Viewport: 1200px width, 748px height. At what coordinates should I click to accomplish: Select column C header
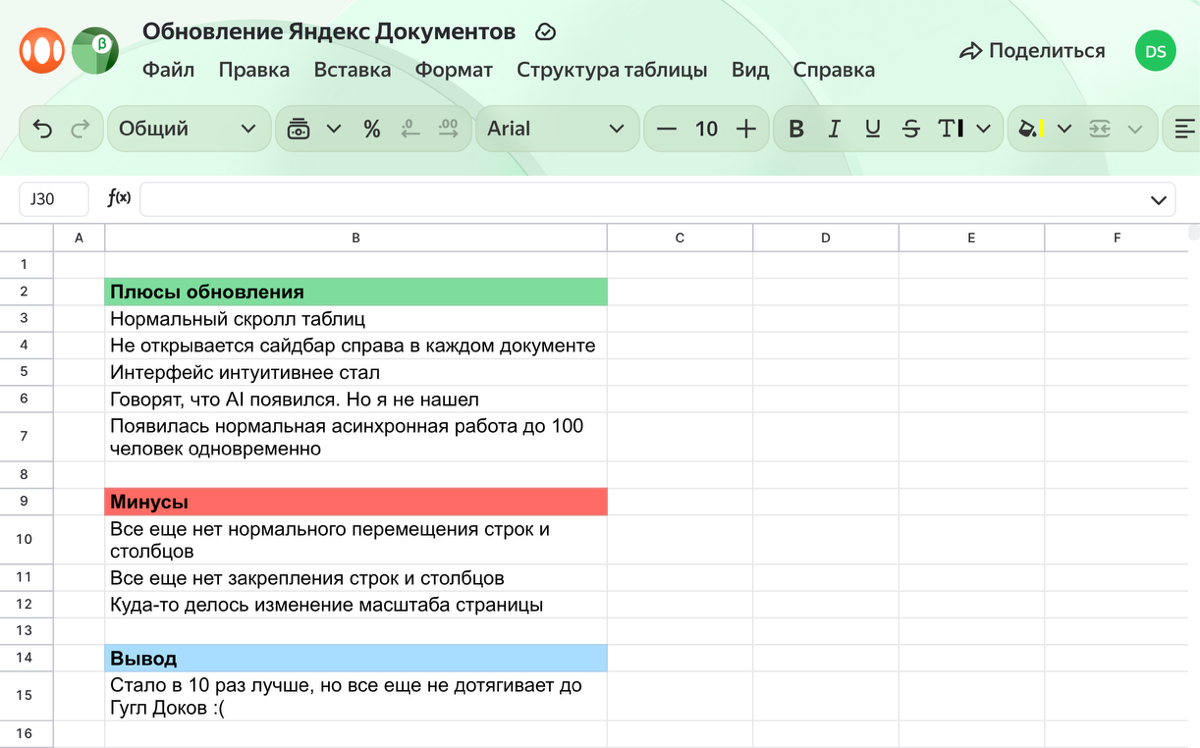[x=680, y=238]
